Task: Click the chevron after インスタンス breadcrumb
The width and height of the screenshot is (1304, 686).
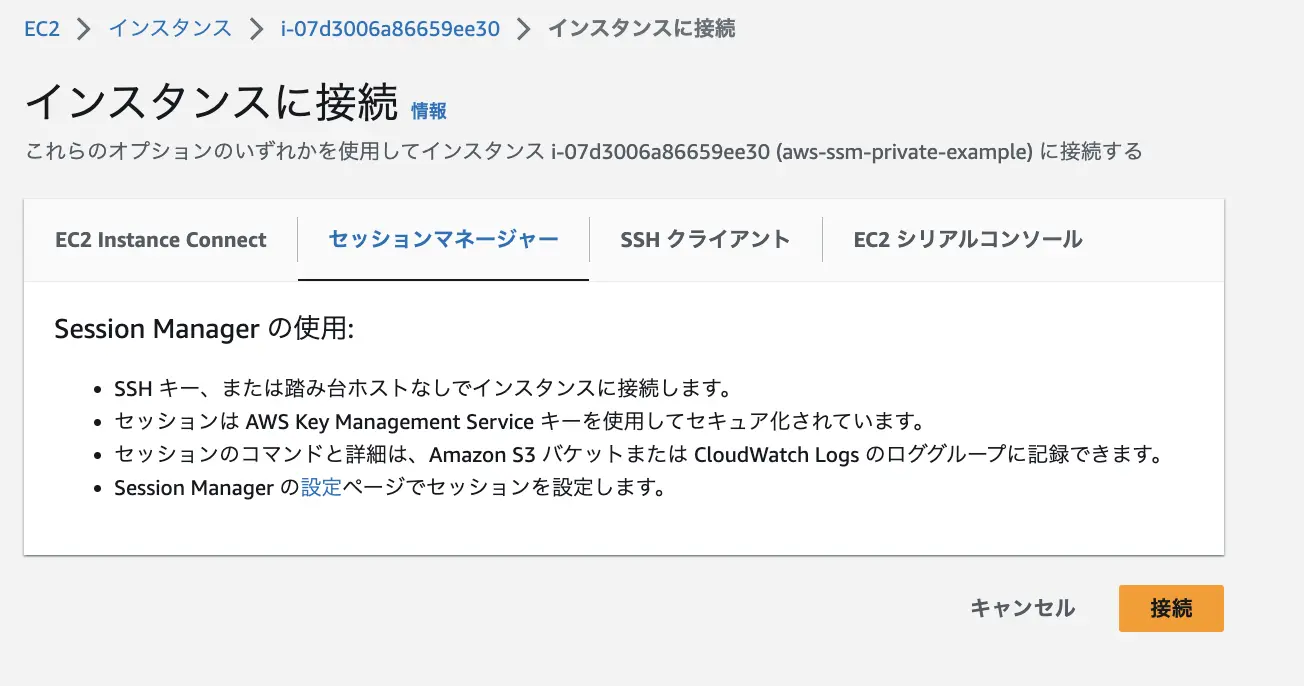Action: 257,28
